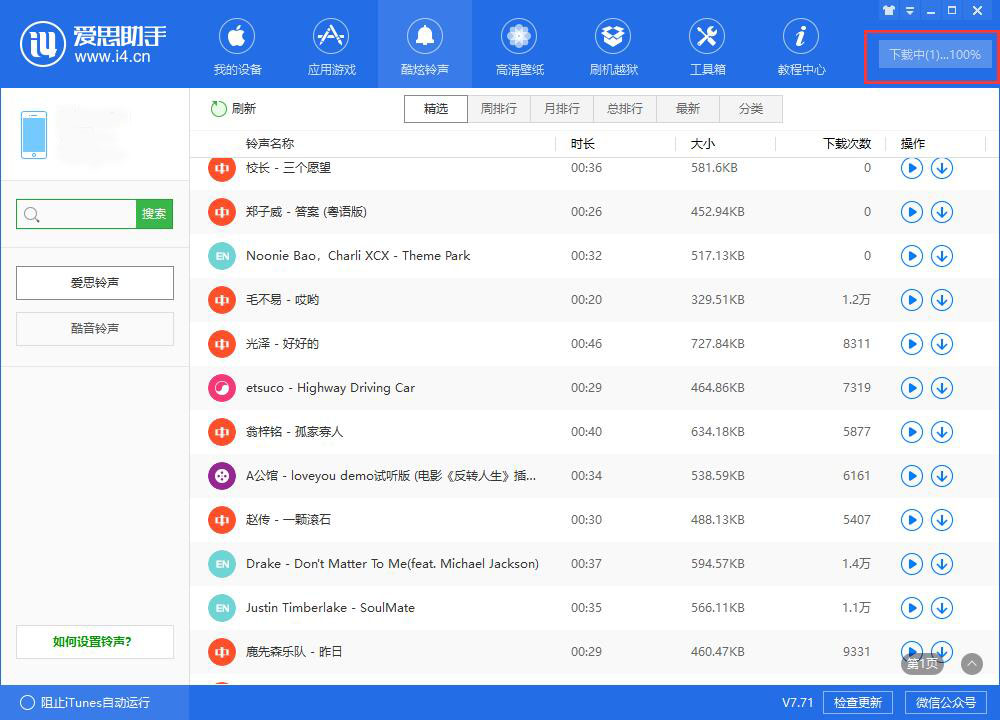Viewport: 1000px width, 720px height.
Task: Play the 光泽 - 好好的 ringtone
Action: pyautogui.click(x=911, y=343)
